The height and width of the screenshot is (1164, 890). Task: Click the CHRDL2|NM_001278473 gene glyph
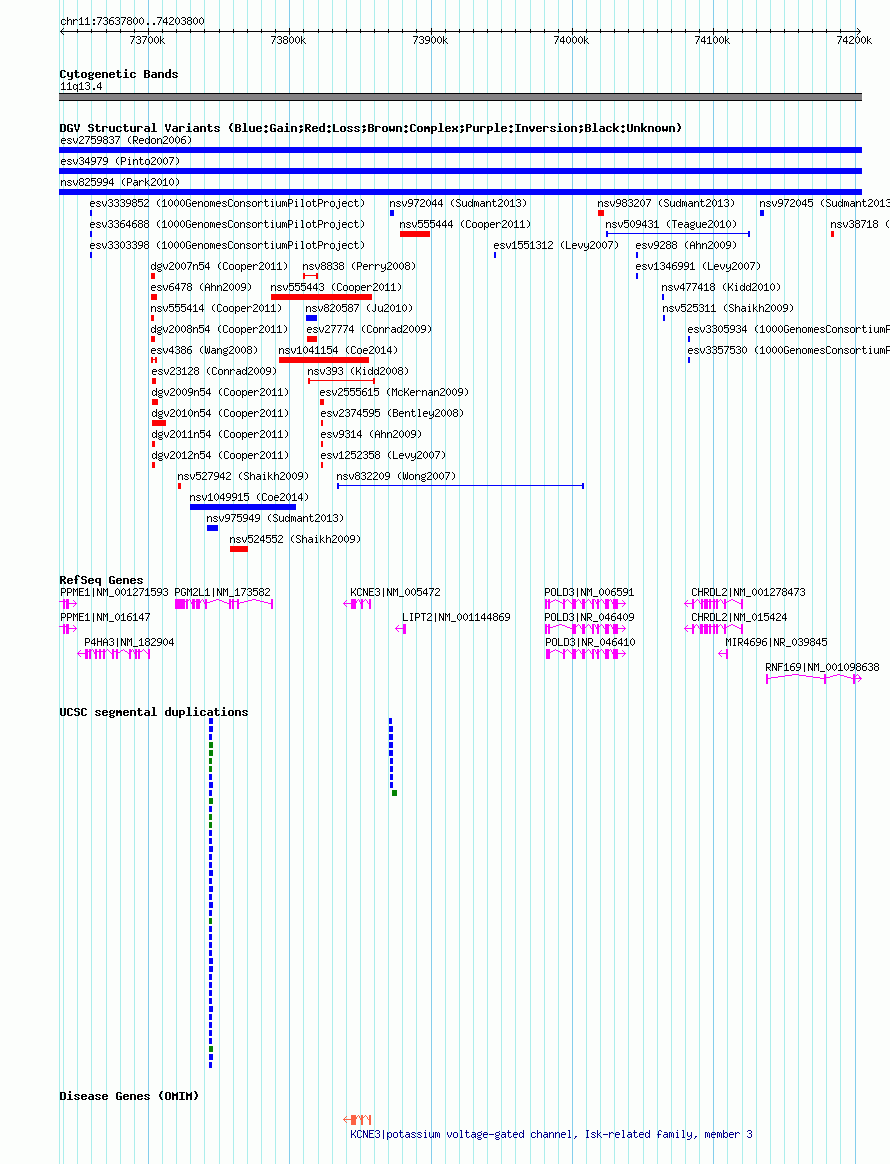[x=714, y=604]
